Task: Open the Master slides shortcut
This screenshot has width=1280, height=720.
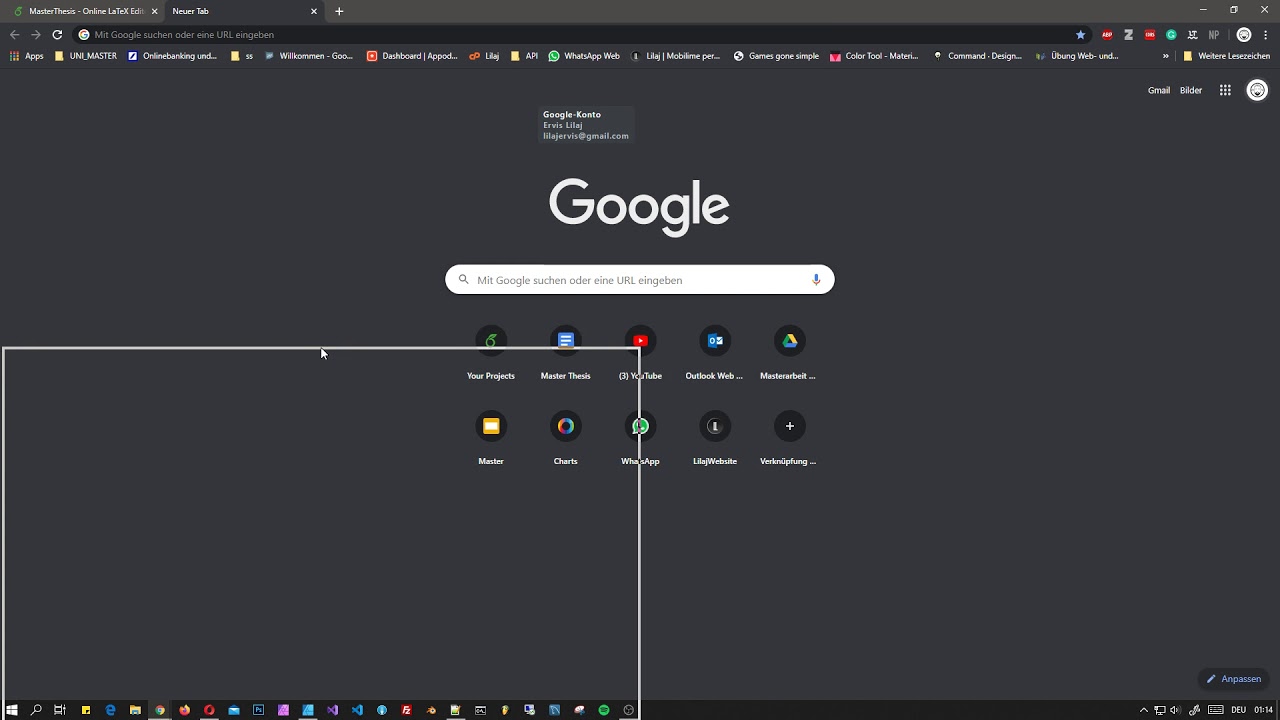Action: [x=490, y=439]
